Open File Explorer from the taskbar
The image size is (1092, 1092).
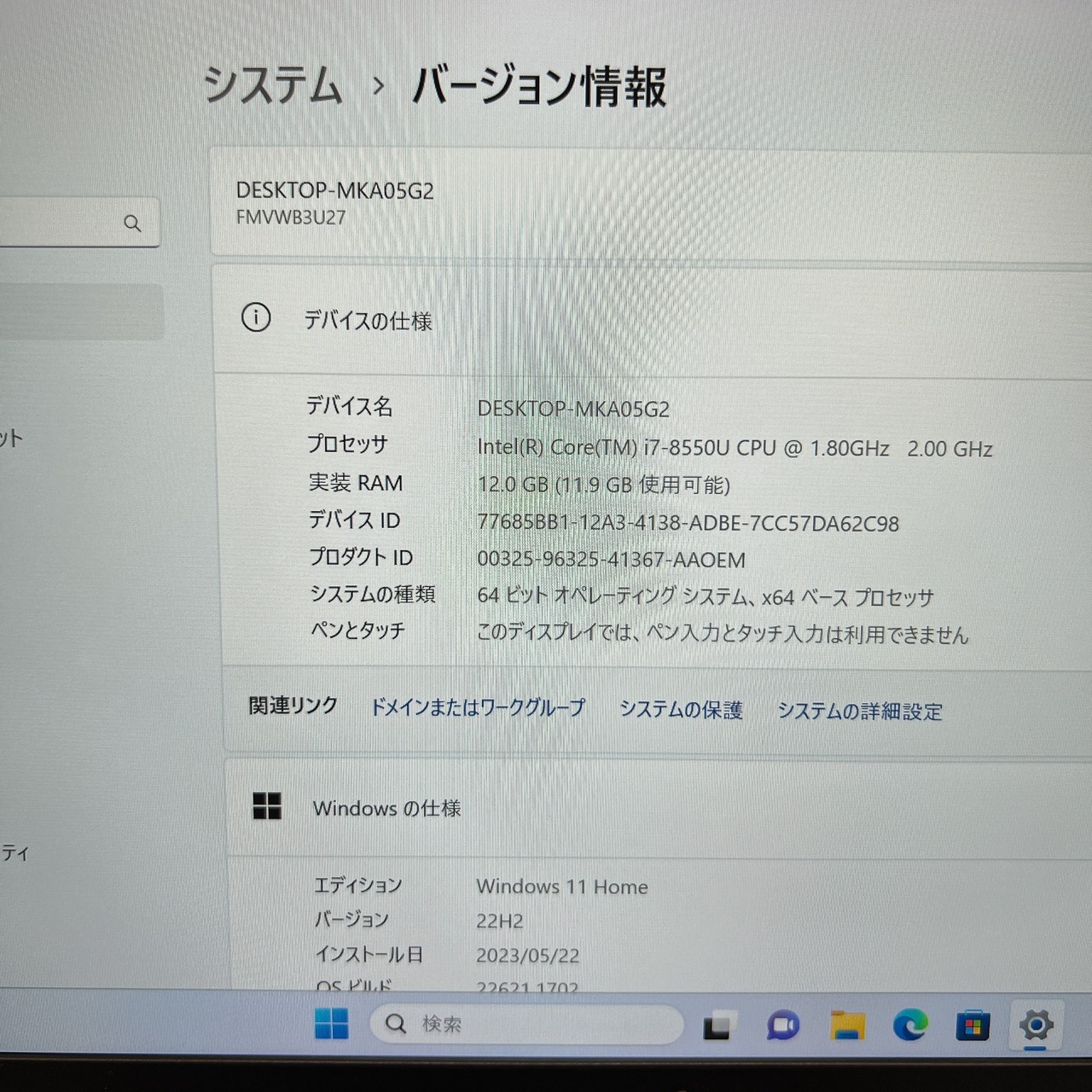click(847, 1025)
